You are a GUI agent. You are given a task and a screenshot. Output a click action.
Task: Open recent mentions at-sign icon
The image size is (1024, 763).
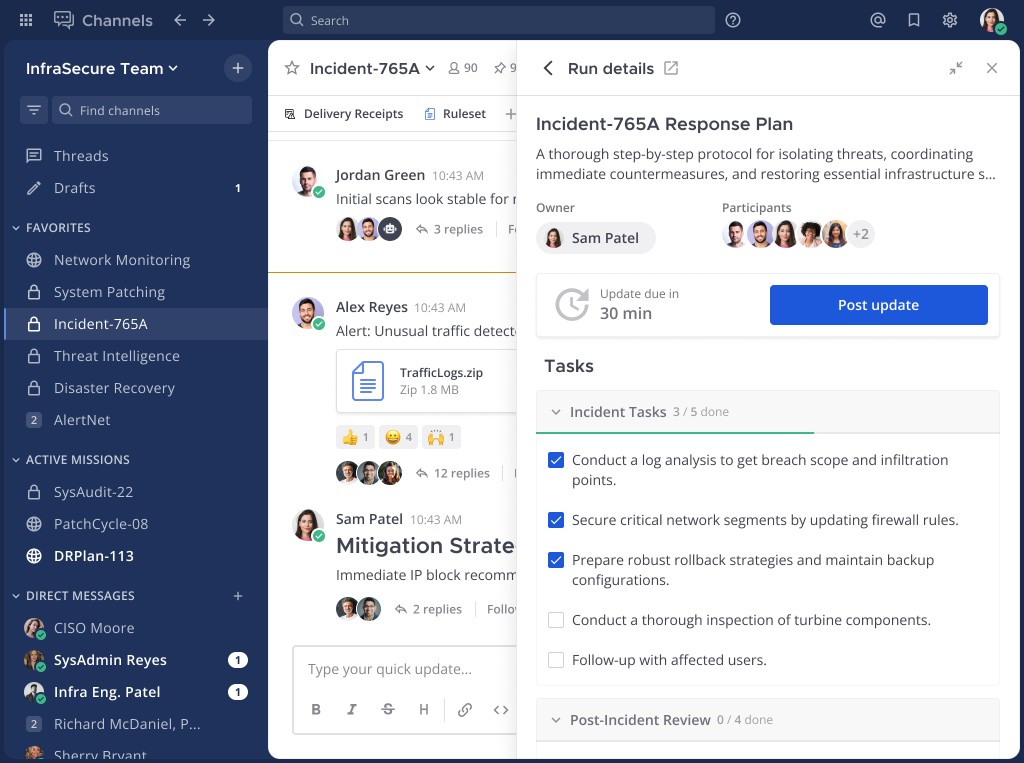pos(878,20)
